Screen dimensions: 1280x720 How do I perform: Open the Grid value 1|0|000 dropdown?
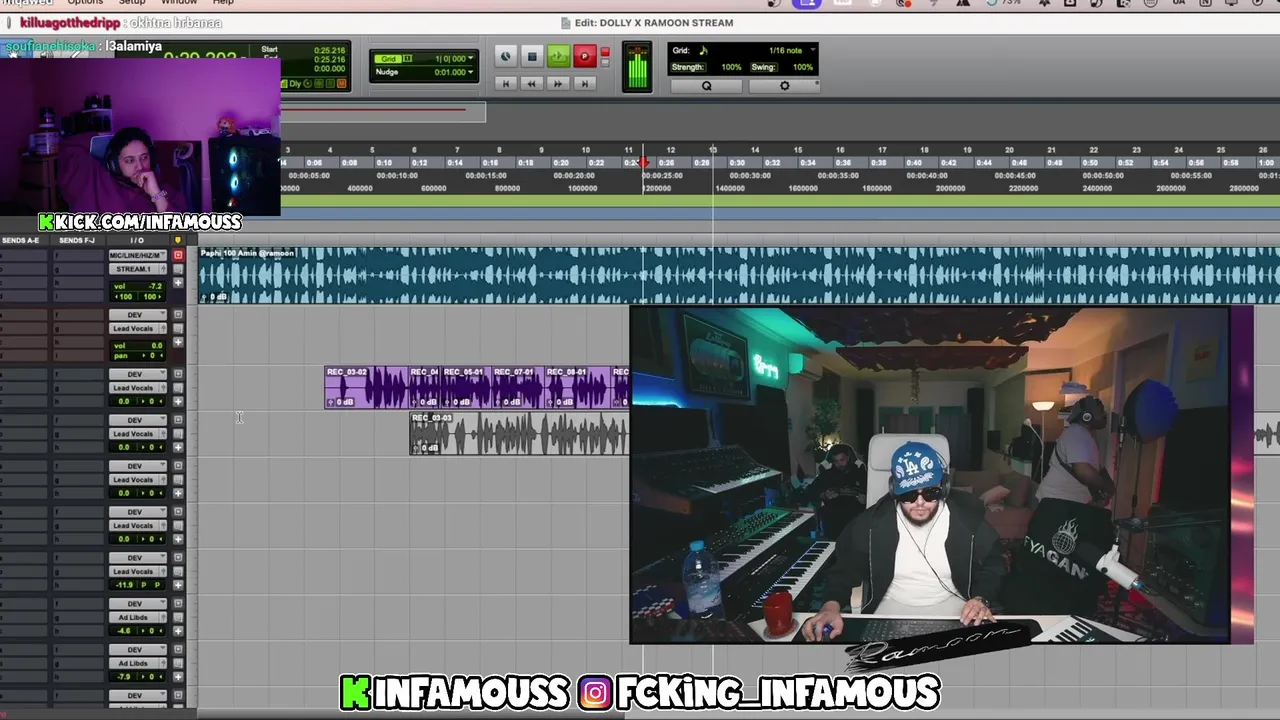coord(452,59)
